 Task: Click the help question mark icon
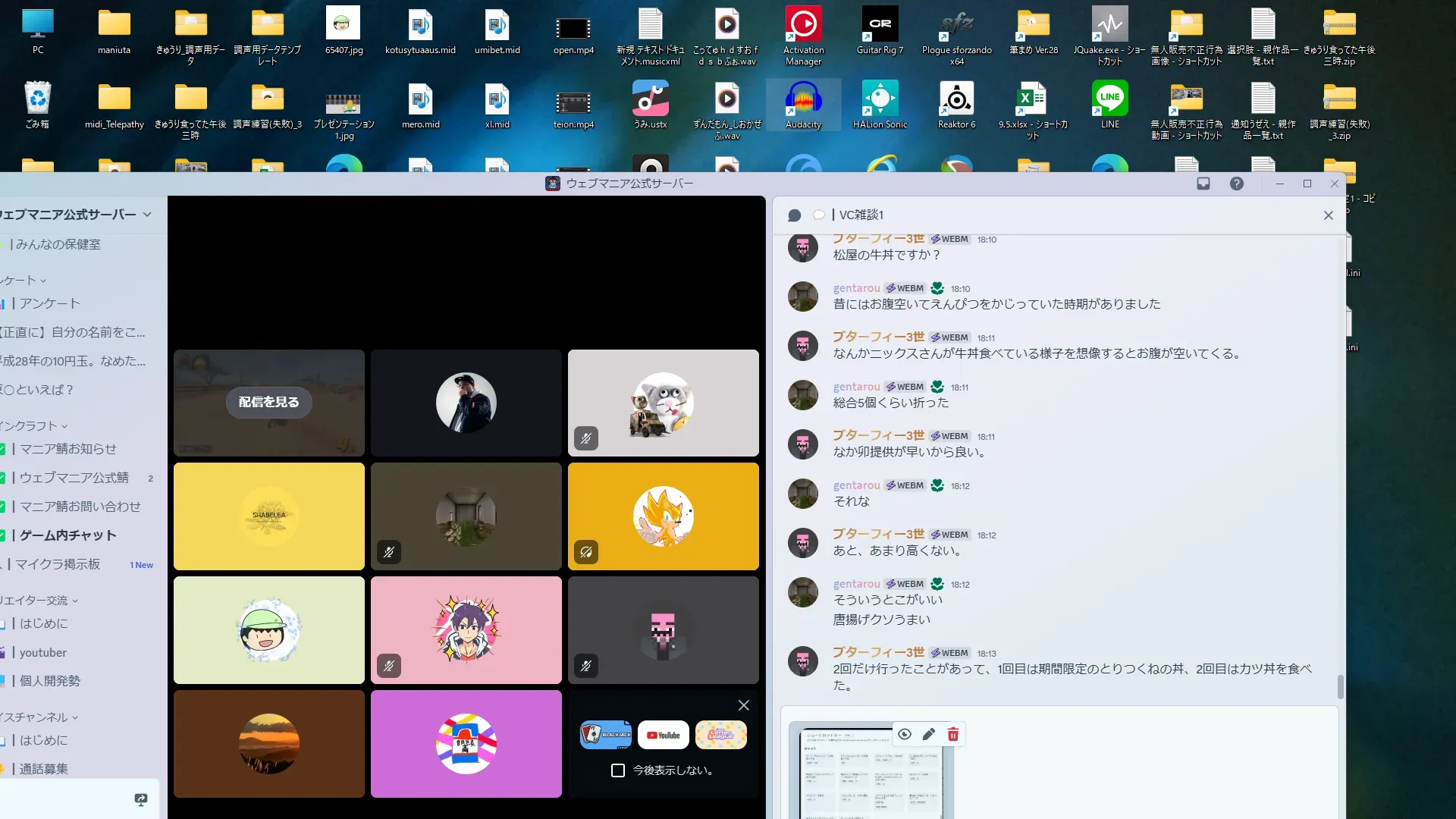click(1237, 184)
